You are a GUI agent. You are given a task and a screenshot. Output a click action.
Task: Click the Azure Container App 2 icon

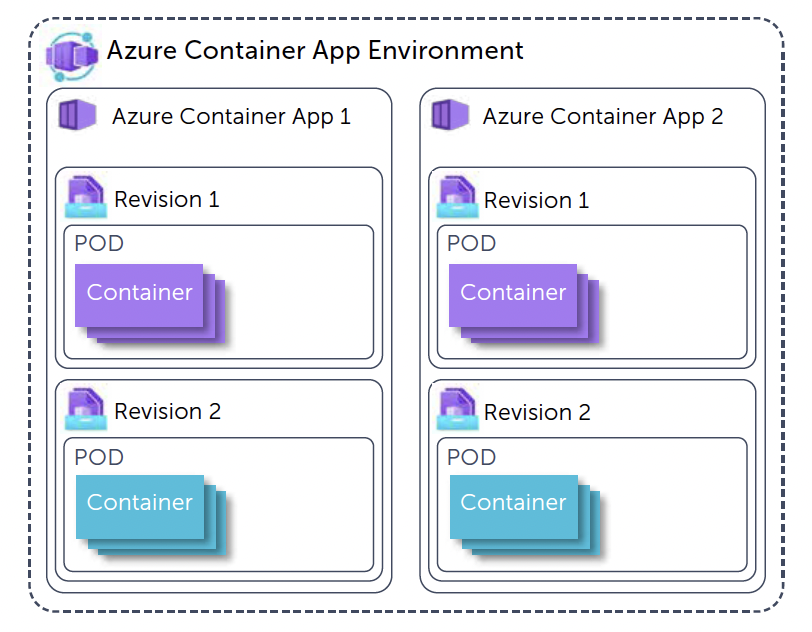[450, 114]
